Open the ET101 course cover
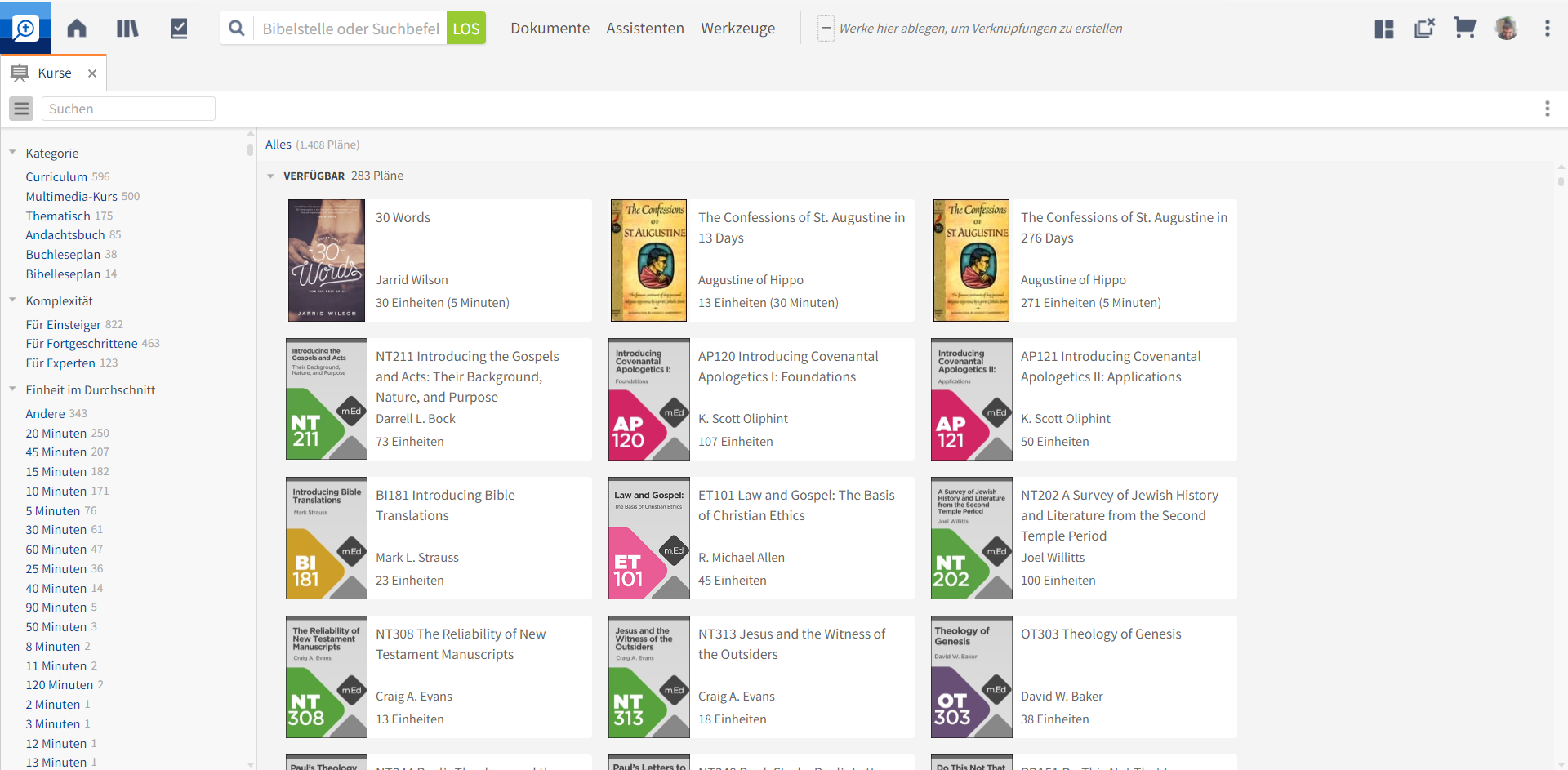This screenshot has width=1568, height=770. point(649,538)
